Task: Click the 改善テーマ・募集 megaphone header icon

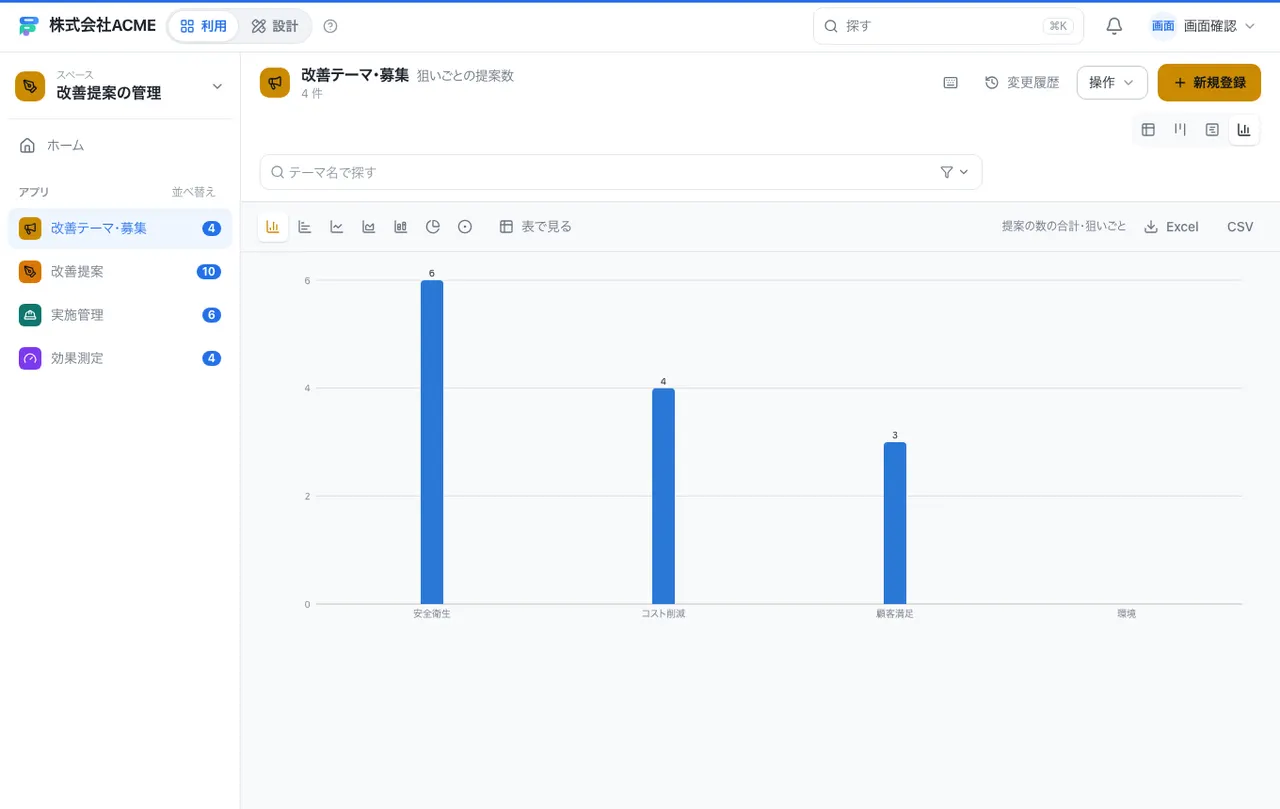Action: pos(275,83)
